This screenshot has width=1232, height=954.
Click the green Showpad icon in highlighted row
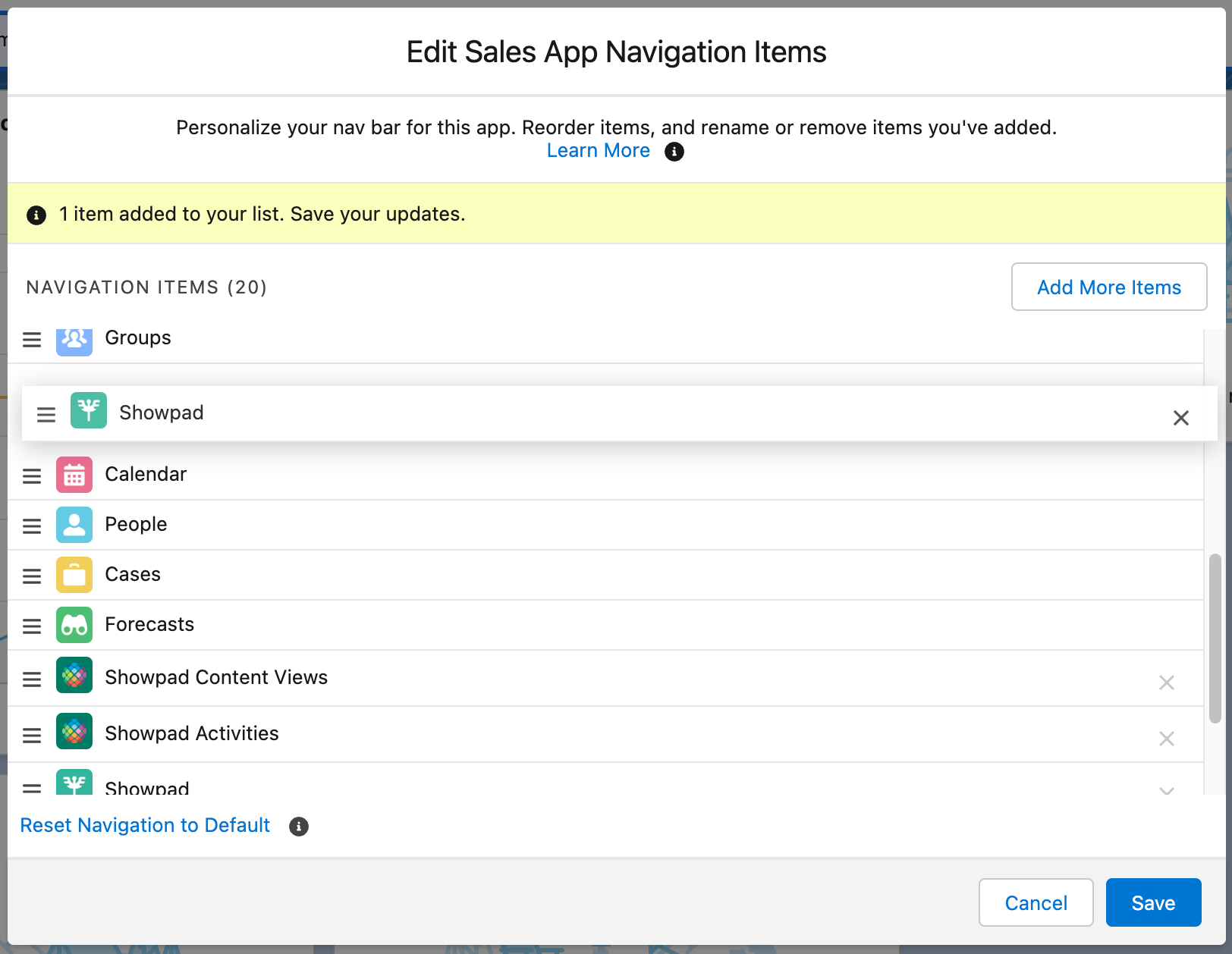[89, 412]
